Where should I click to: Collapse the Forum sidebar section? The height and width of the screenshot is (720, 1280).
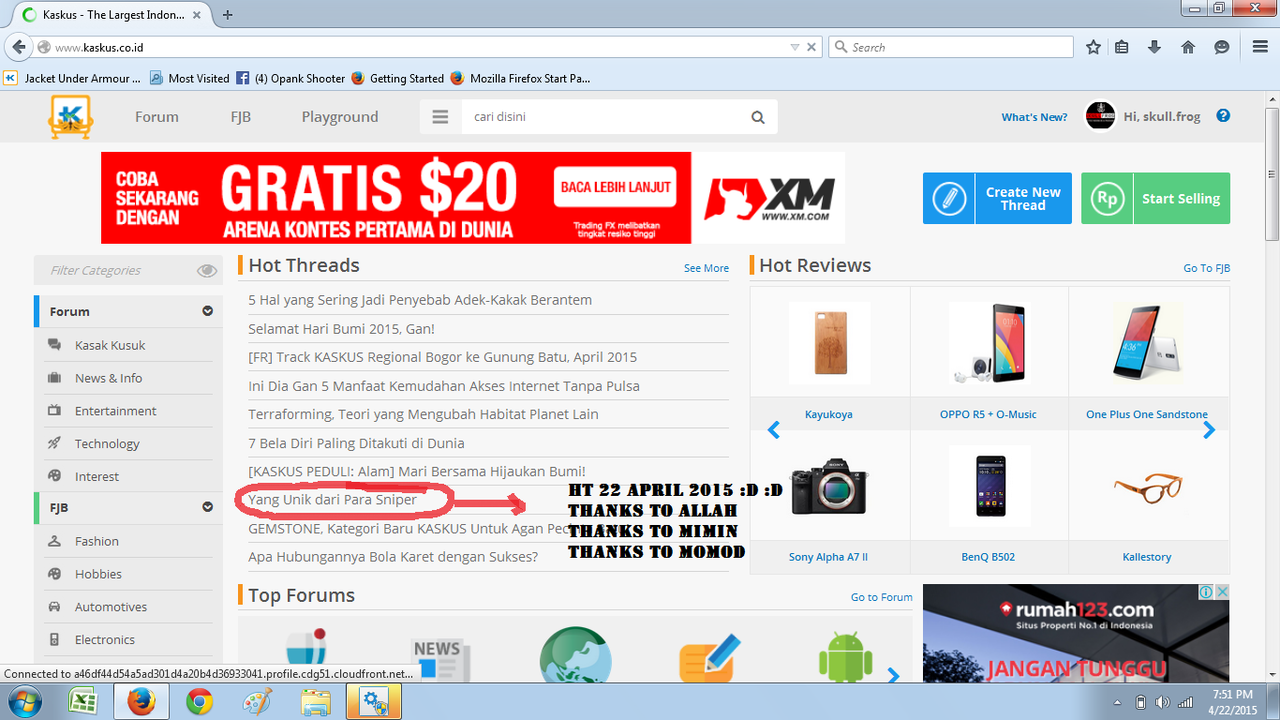207,311
